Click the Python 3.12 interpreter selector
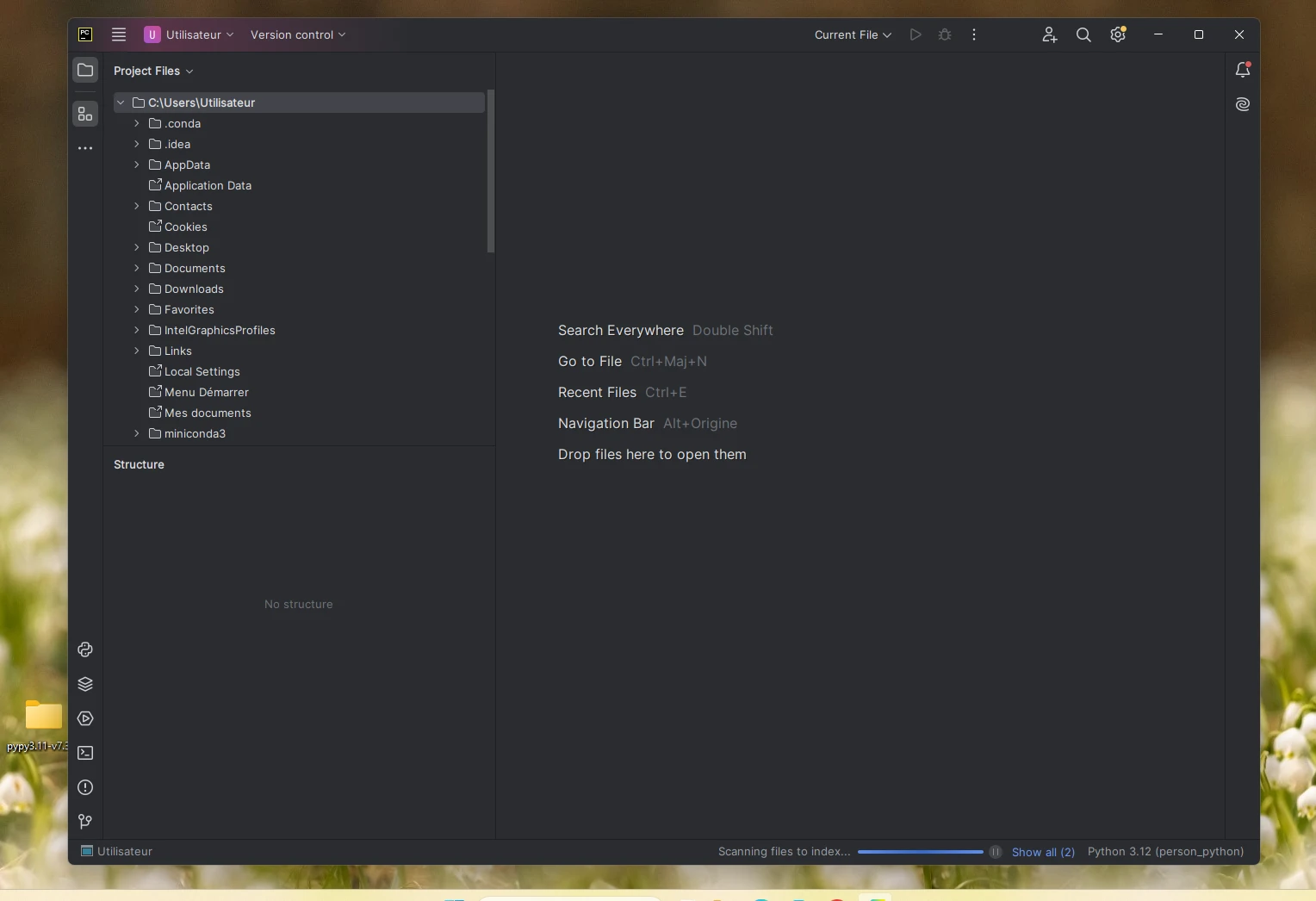This screenshot has width=1316, height=901. (x=1165, y=851)
